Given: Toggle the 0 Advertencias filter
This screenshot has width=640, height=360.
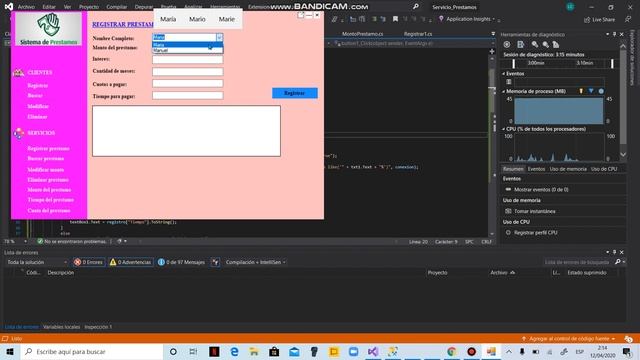Looking at the screenshot, I should [x=131, y=262].
